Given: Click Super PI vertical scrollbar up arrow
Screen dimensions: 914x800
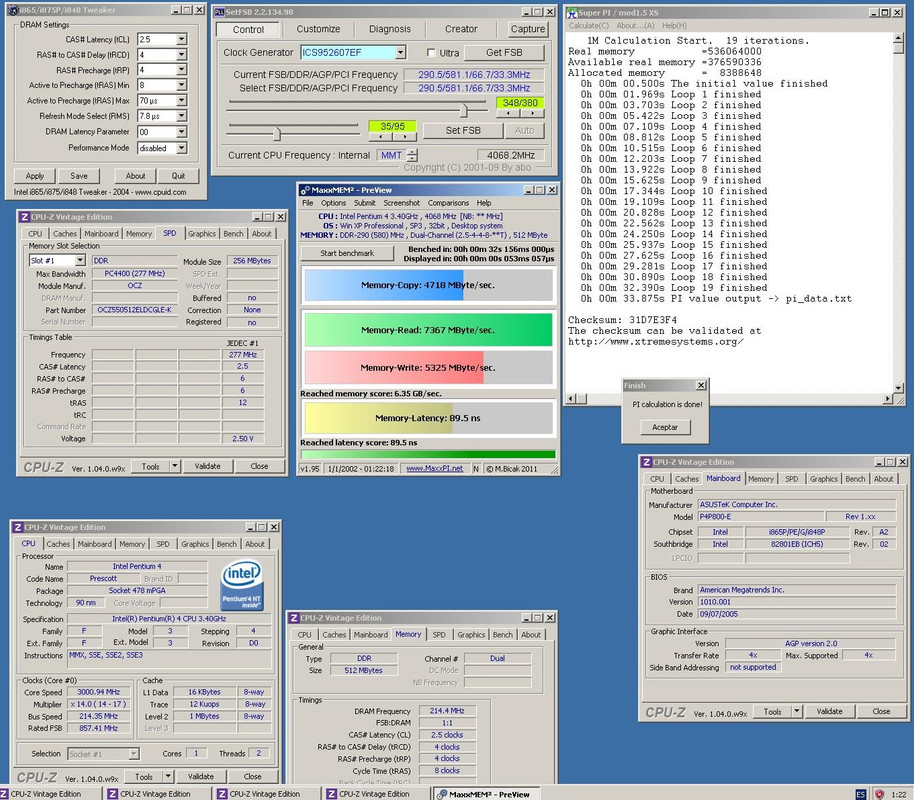Looking at the screenshot, I should click(x=898, y=38).
